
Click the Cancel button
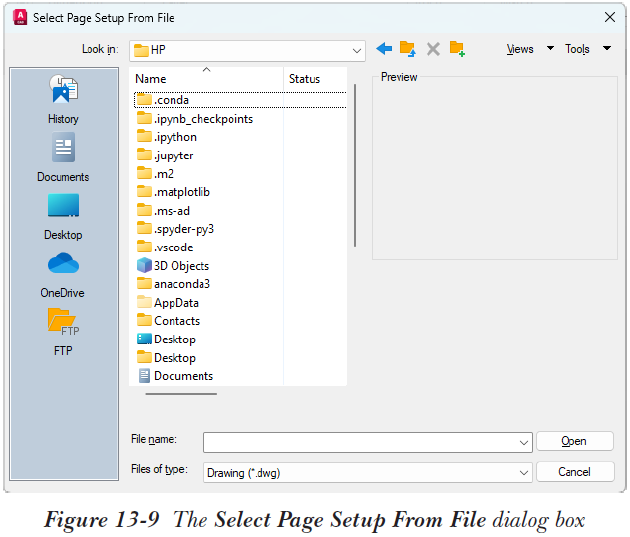coord(575,472)
